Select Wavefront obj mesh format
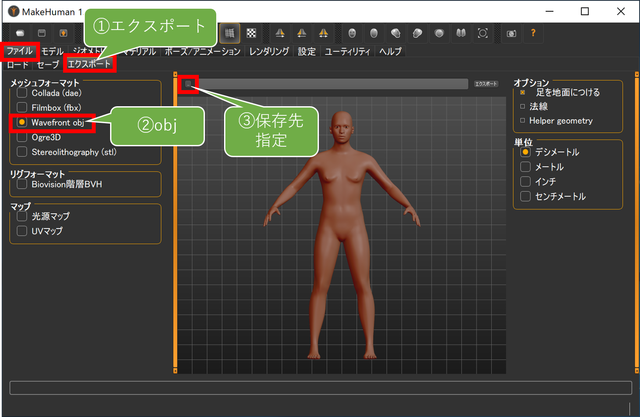 point(51,122)
